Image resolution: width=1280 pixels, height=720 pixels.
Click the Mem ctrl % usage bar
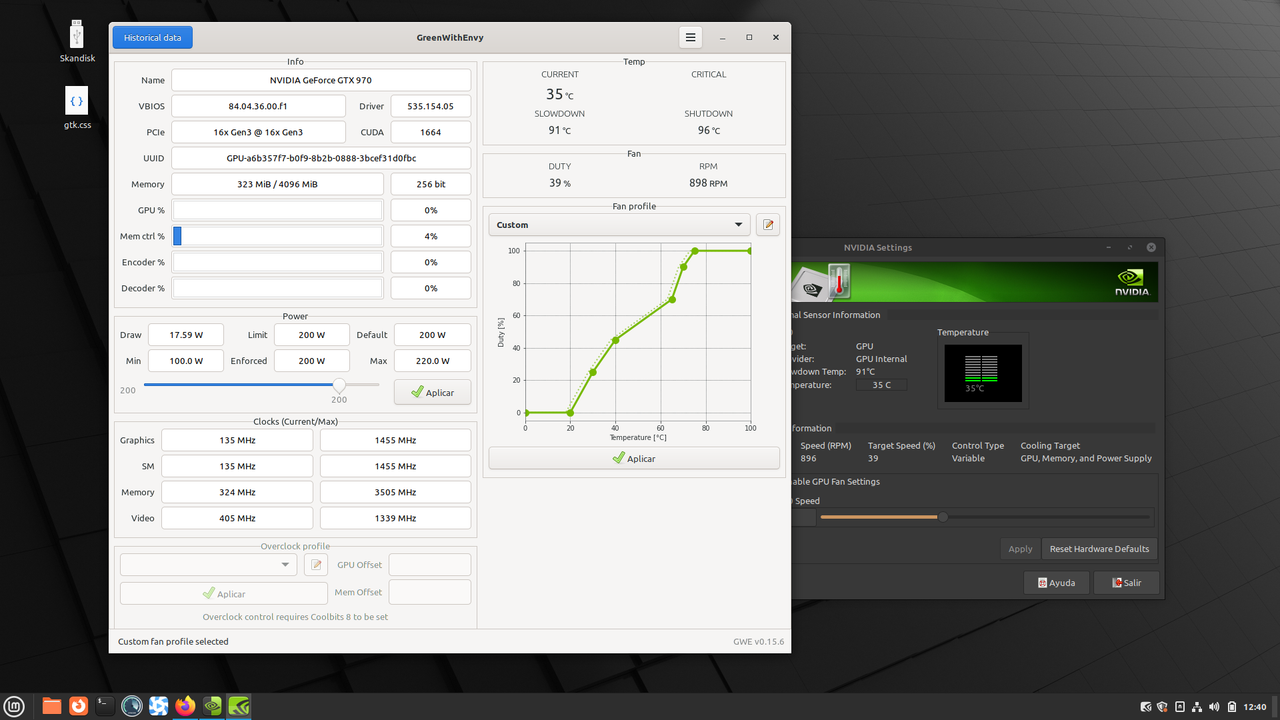[x=277, y=236]
